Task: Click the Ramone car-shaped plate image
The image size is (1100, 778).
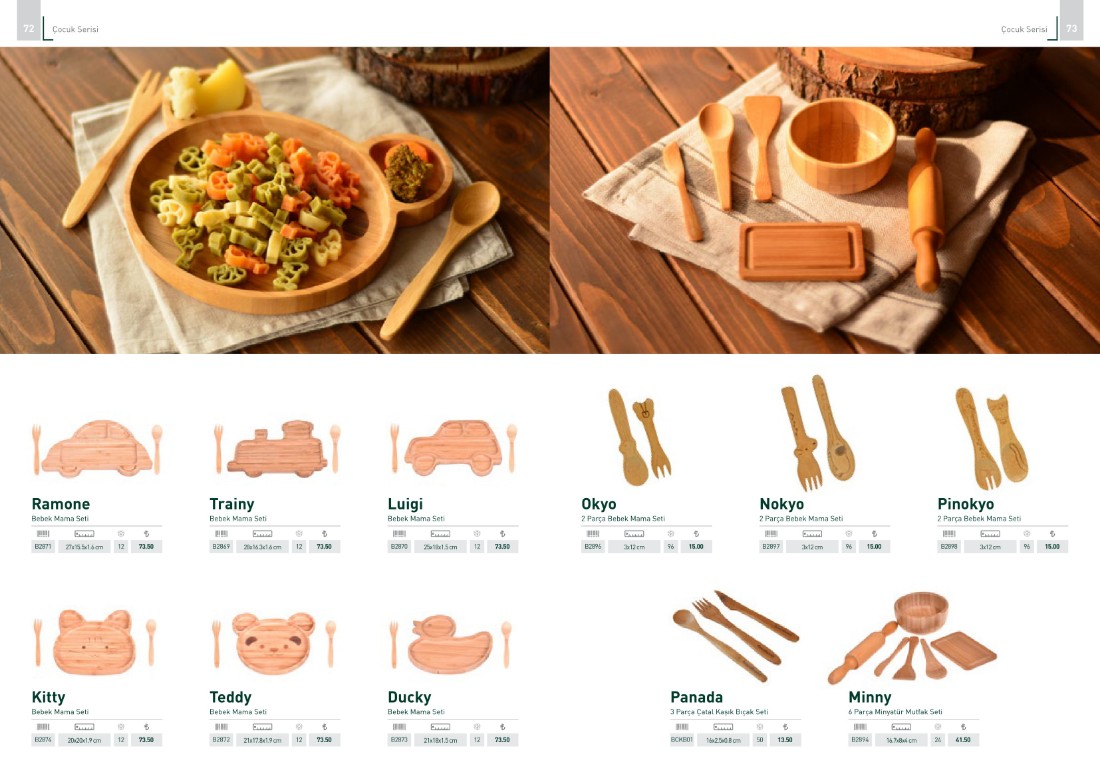Action: coord(97,449)
